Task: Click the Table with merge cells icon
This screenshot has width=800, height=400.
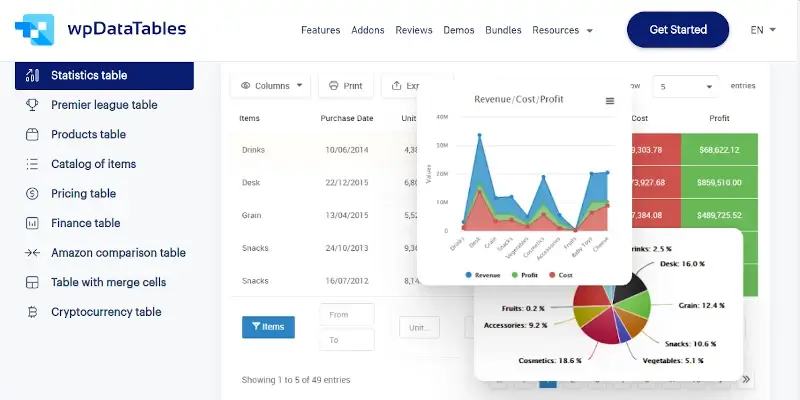Action: pos(32,282)
